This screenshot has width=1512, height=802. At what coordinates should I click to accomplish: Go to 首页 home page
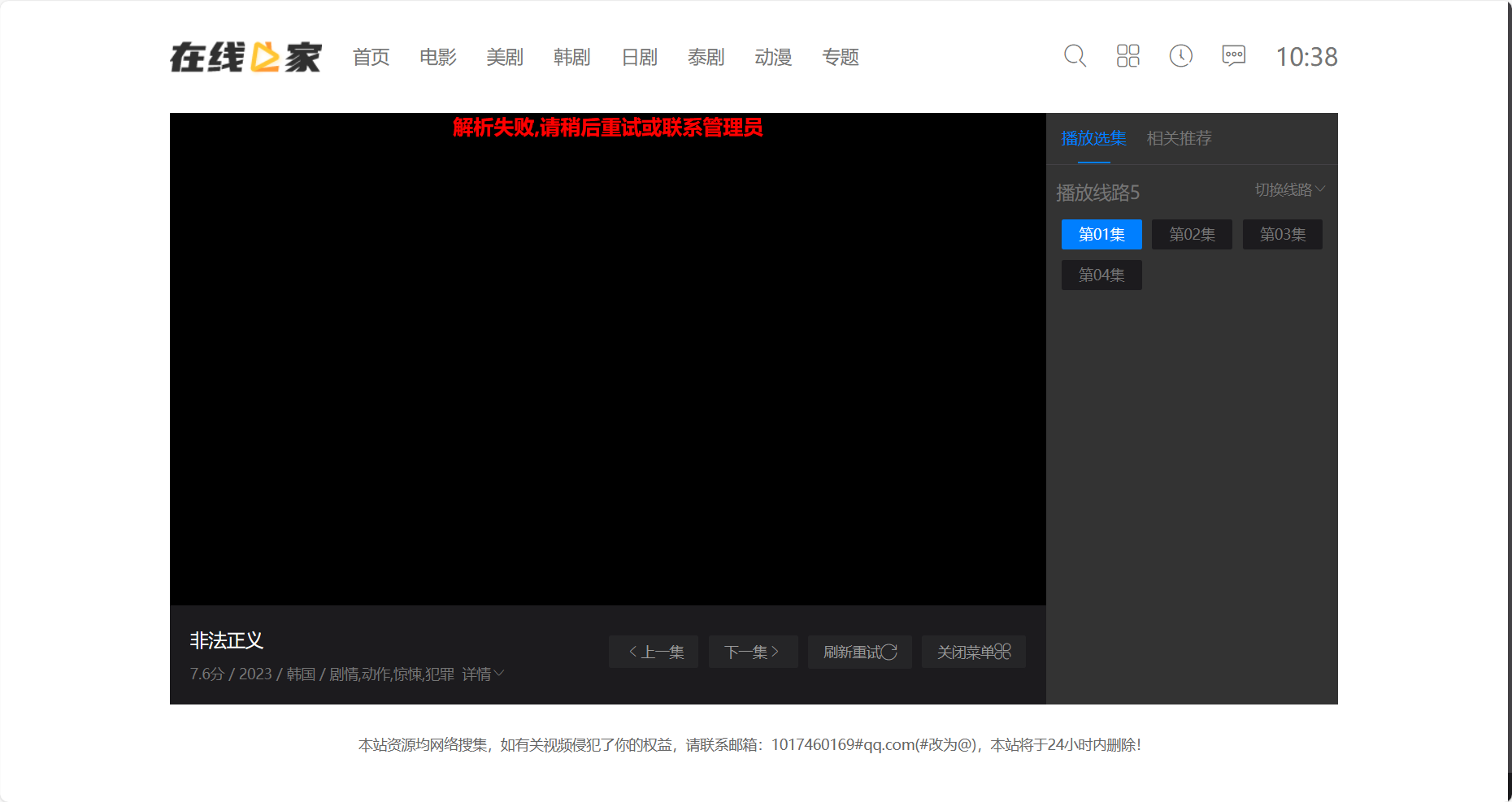click(x=371, y=57)
